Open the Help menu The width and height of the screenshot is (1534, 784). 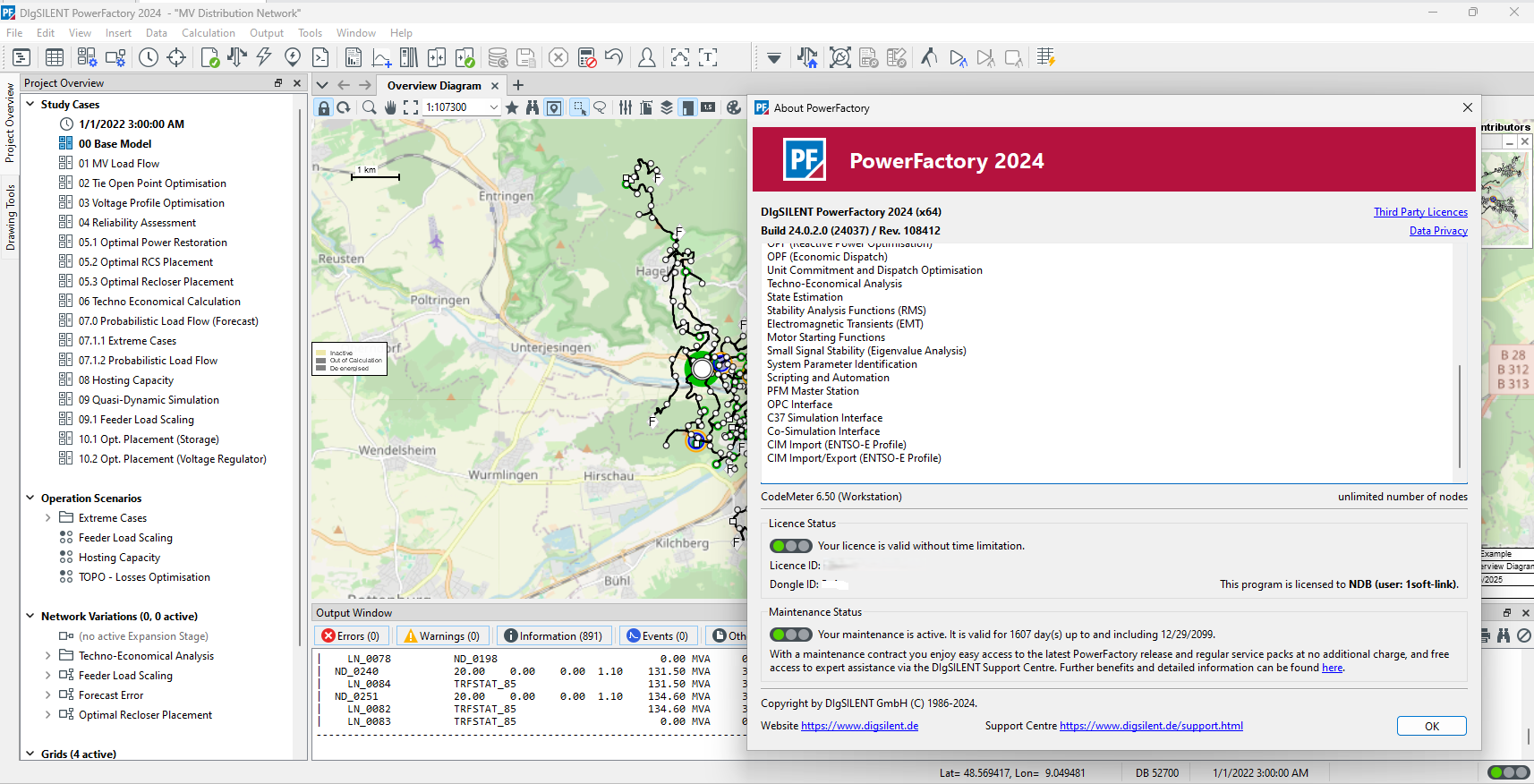(401, 33)
